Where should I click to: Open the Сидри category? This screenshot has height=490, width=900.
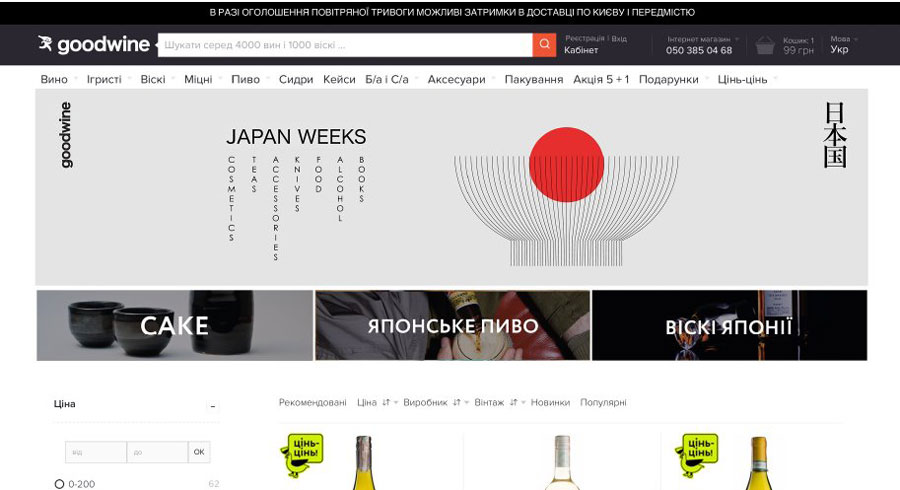(x=296, y=79)
